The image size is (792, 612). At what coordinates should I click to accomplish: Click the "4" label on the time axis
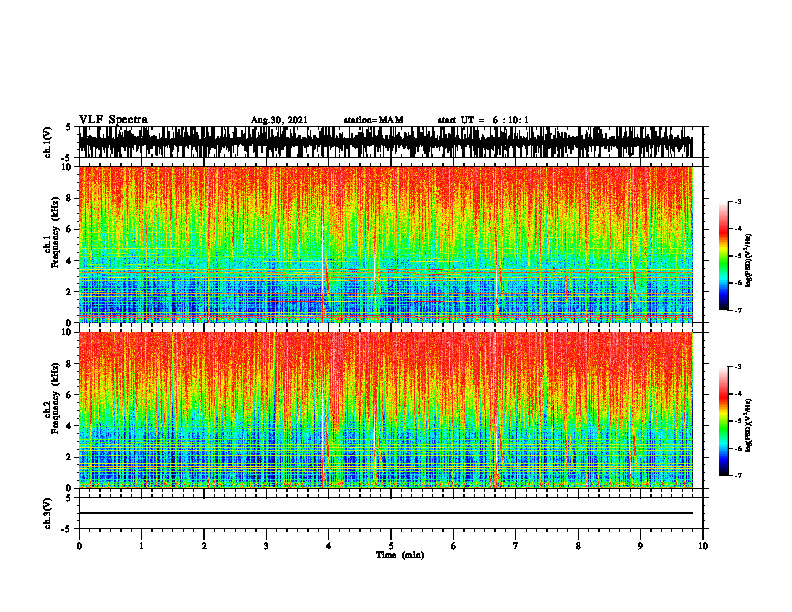(x=329, y=546)
